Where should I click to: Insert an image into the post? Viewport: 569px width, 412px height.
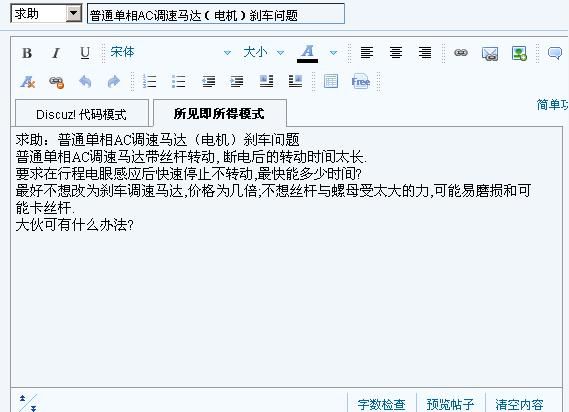pyautogui.click(x=519, y=53)
